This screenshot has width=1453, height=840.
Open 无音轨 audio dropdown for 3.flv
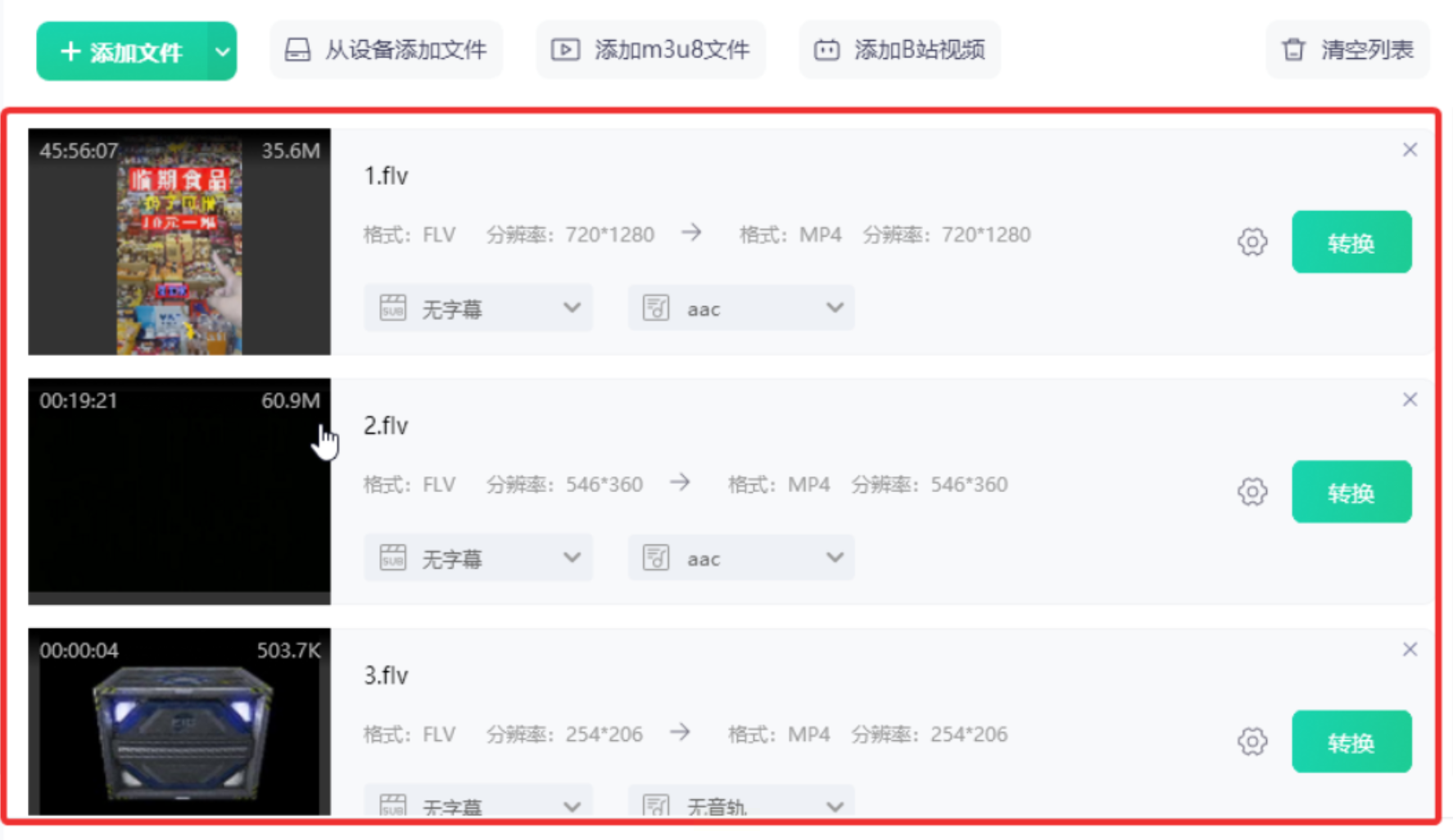click(x=741, y=802)
